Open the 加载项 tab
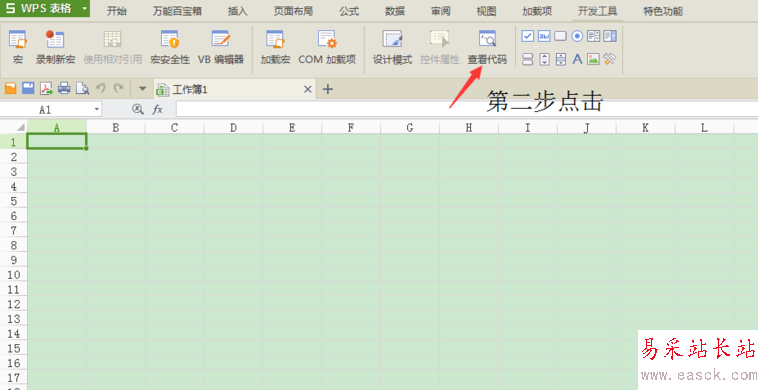The image size is (758, 390). click(x=537, y=11)
